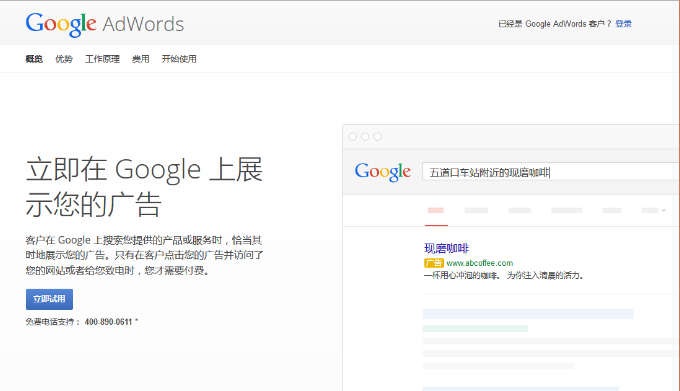Click the blue placeholder search result bar
The height and width of the screenshot is (391, 680).
528,314
